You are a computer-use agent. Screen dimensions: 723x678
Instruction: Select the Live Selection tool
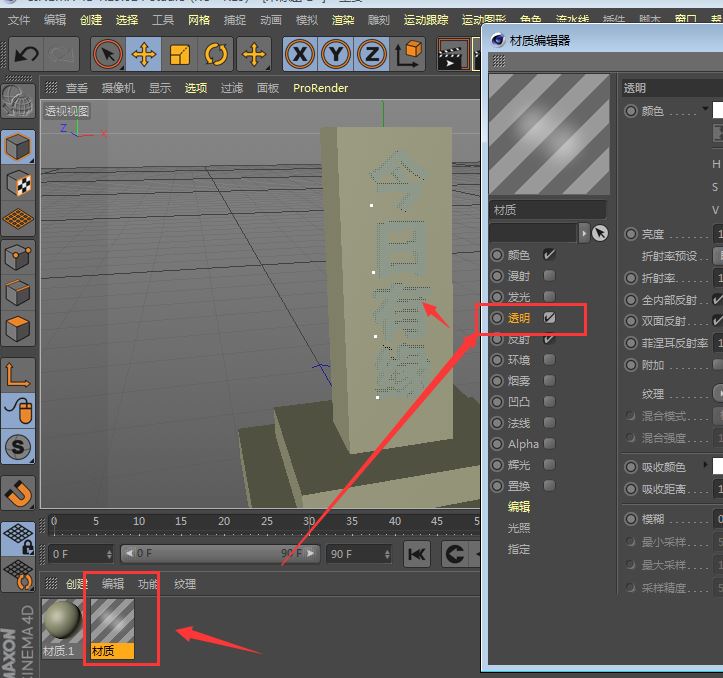(108, 55)
